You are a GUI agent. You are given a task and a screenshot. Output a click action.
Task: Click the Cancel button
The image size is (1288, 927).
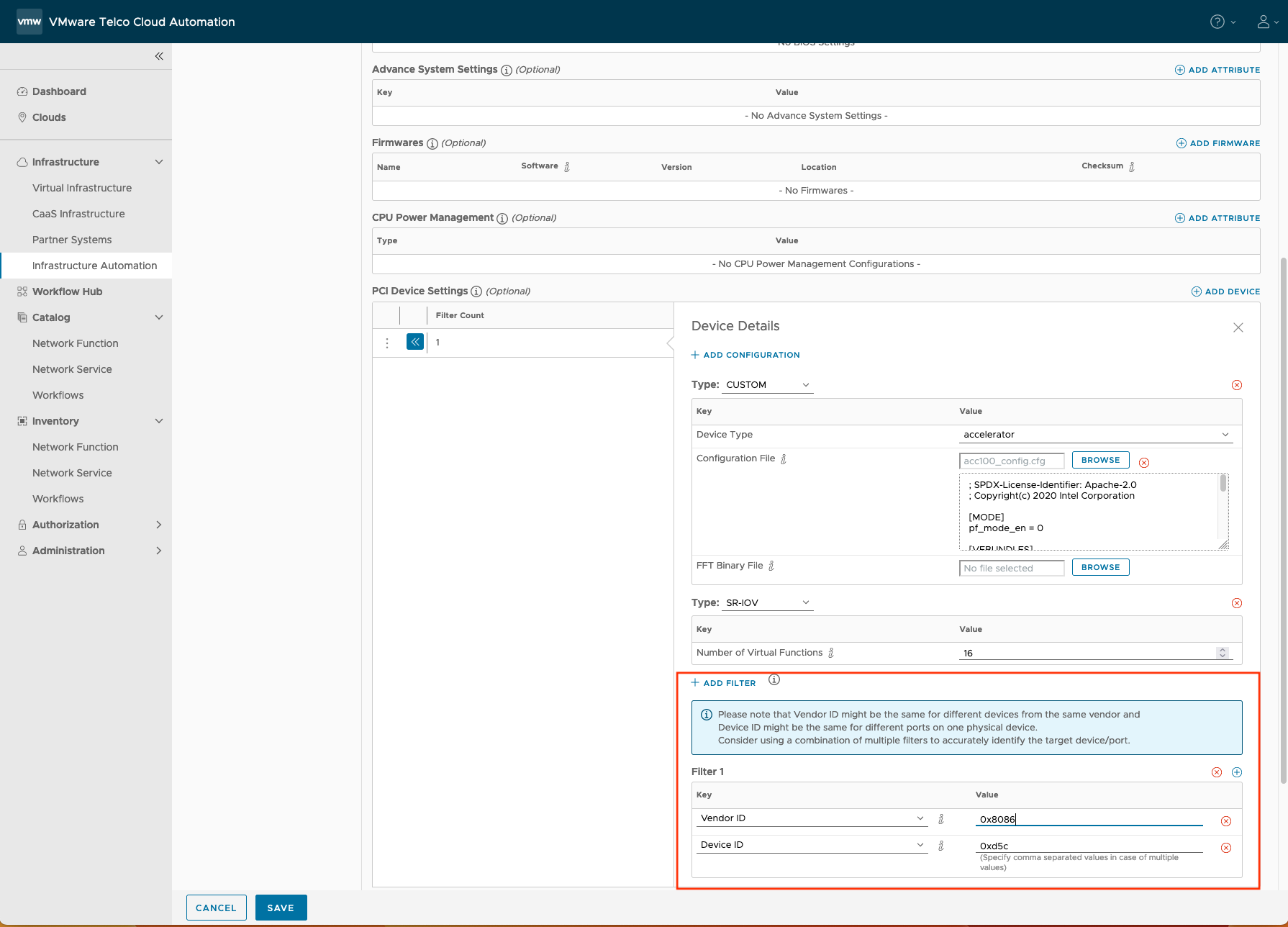point(216,908)
